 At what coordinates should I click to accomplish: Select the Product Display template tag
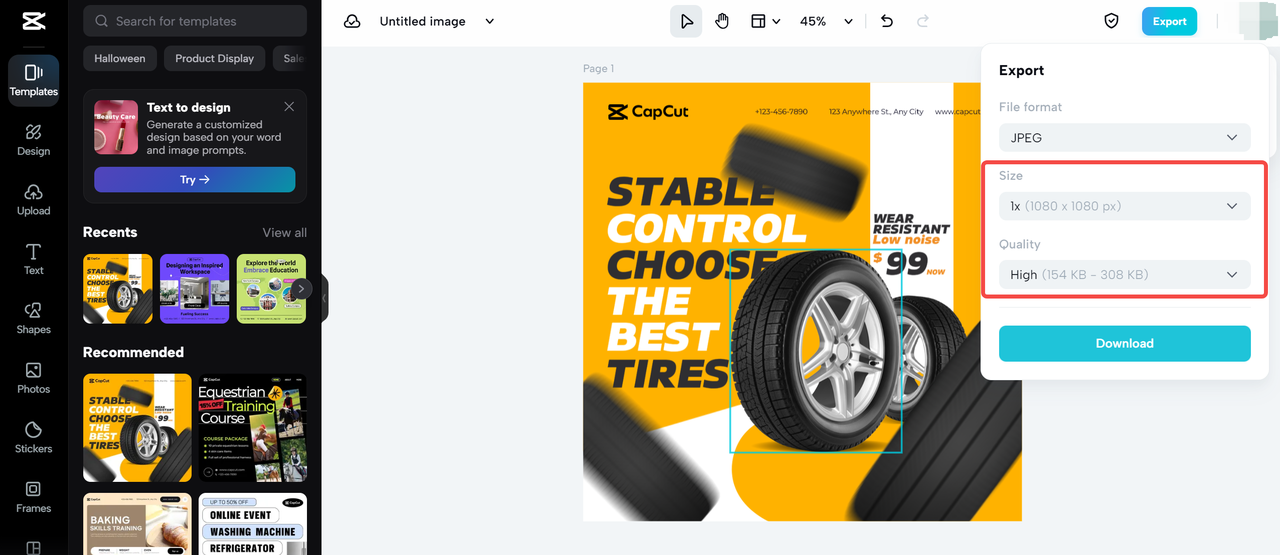tap(215, 58)
